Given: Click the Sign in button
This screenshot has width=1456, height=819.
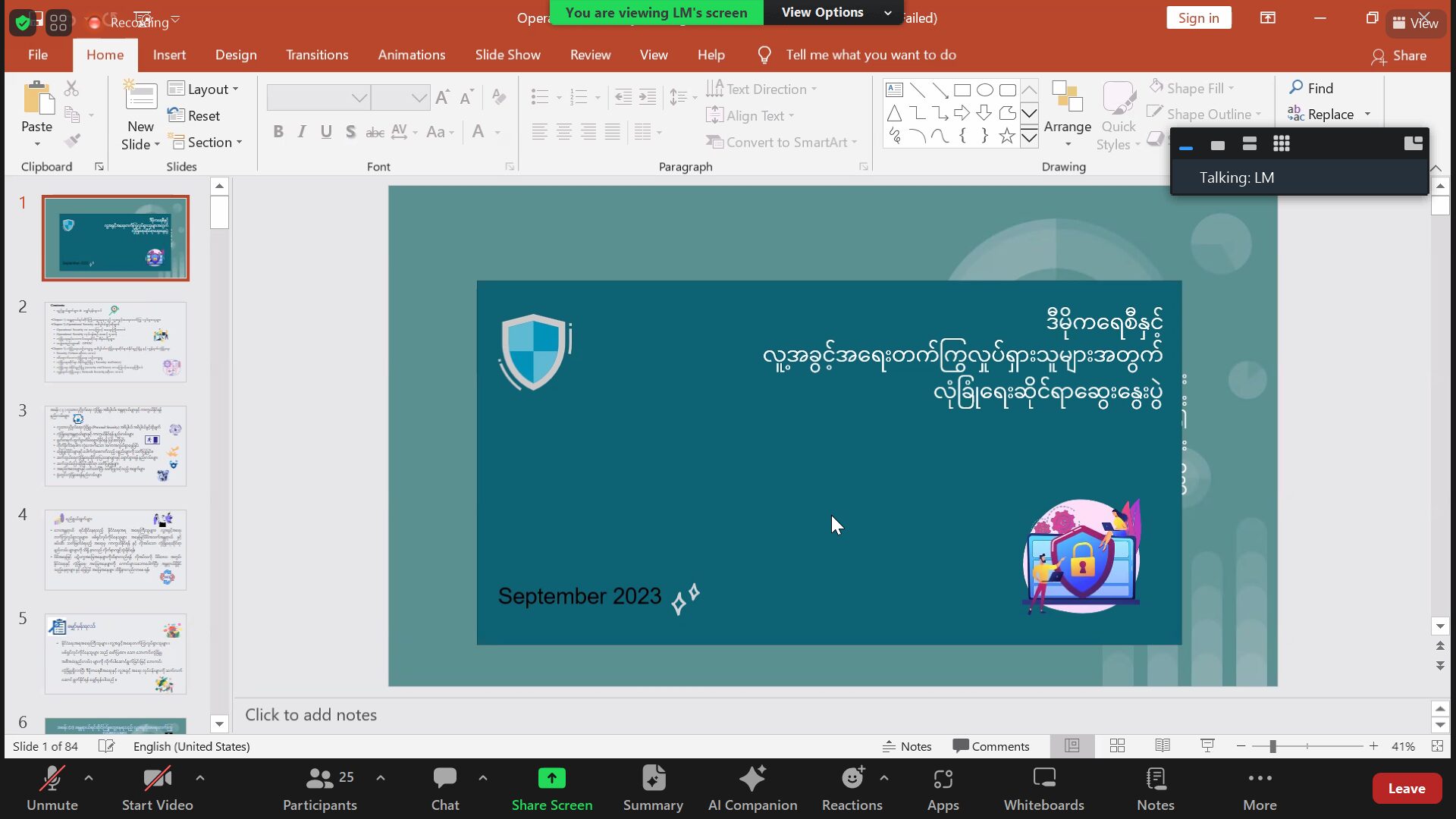Looking at the screenshot, I should (1198, 18).
